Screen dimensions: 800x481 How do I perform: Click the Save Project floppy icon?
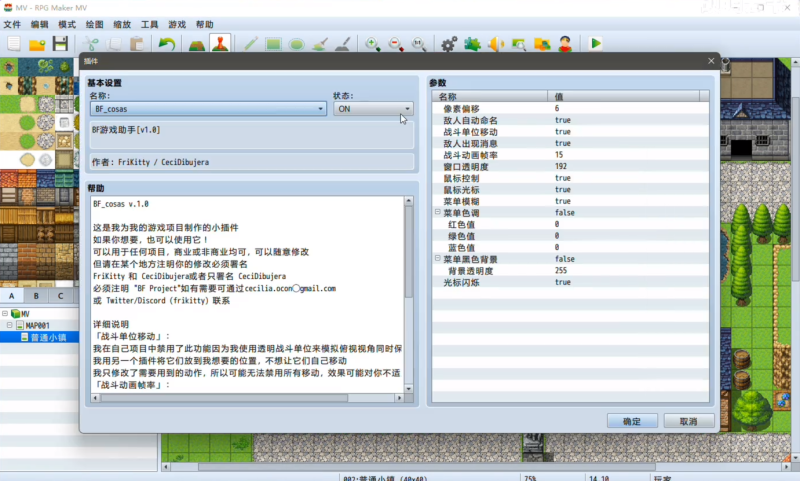tap(60, 44)
